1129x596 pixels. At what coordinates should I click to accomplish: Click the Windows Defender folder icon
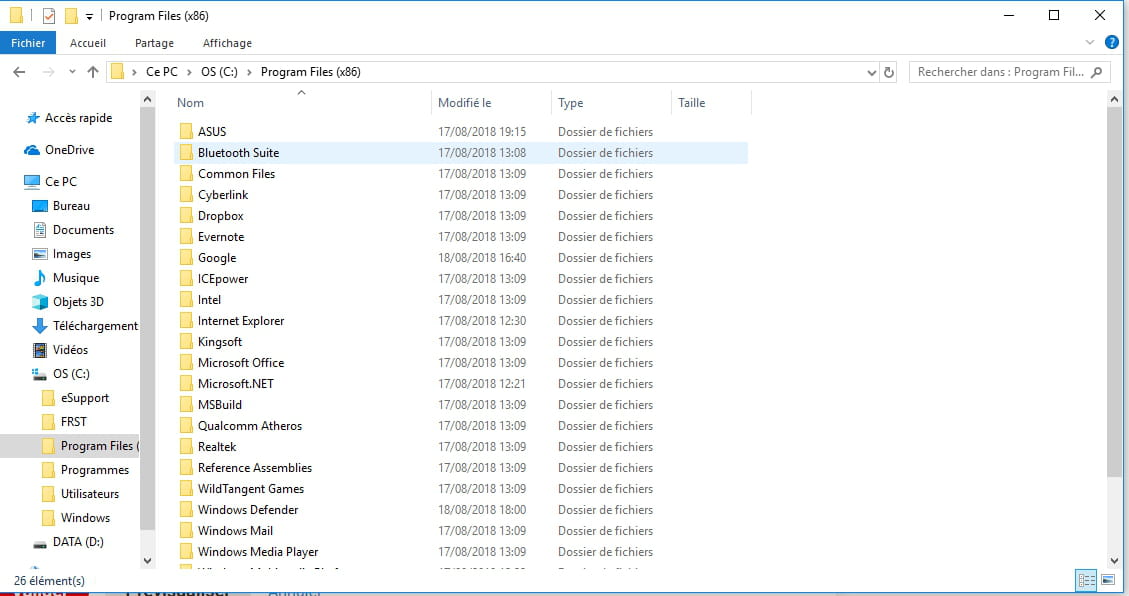[186, 509]
